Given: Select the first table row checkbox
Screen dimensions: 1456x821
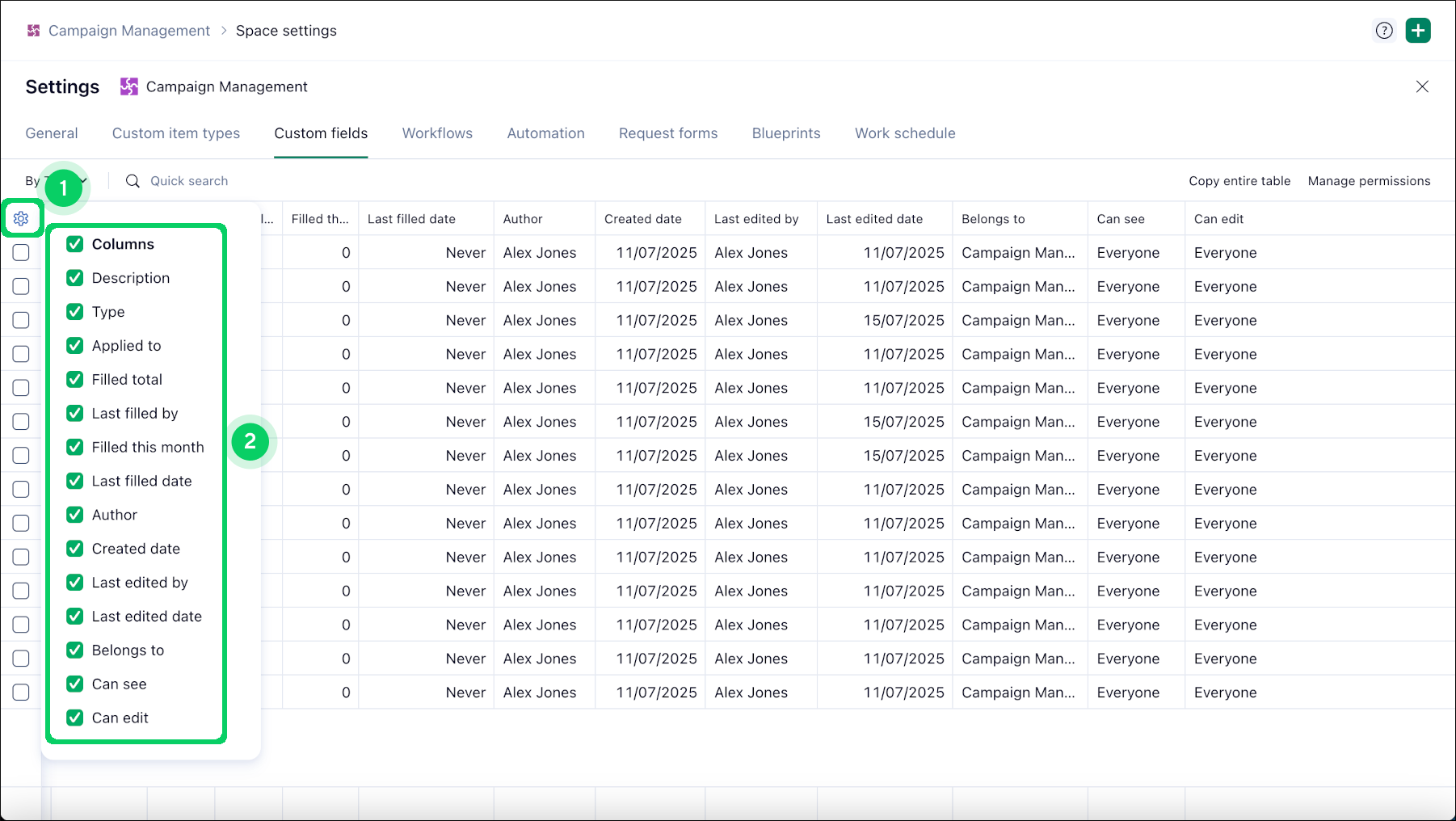Looking at the screenshot, I should 21,253.
